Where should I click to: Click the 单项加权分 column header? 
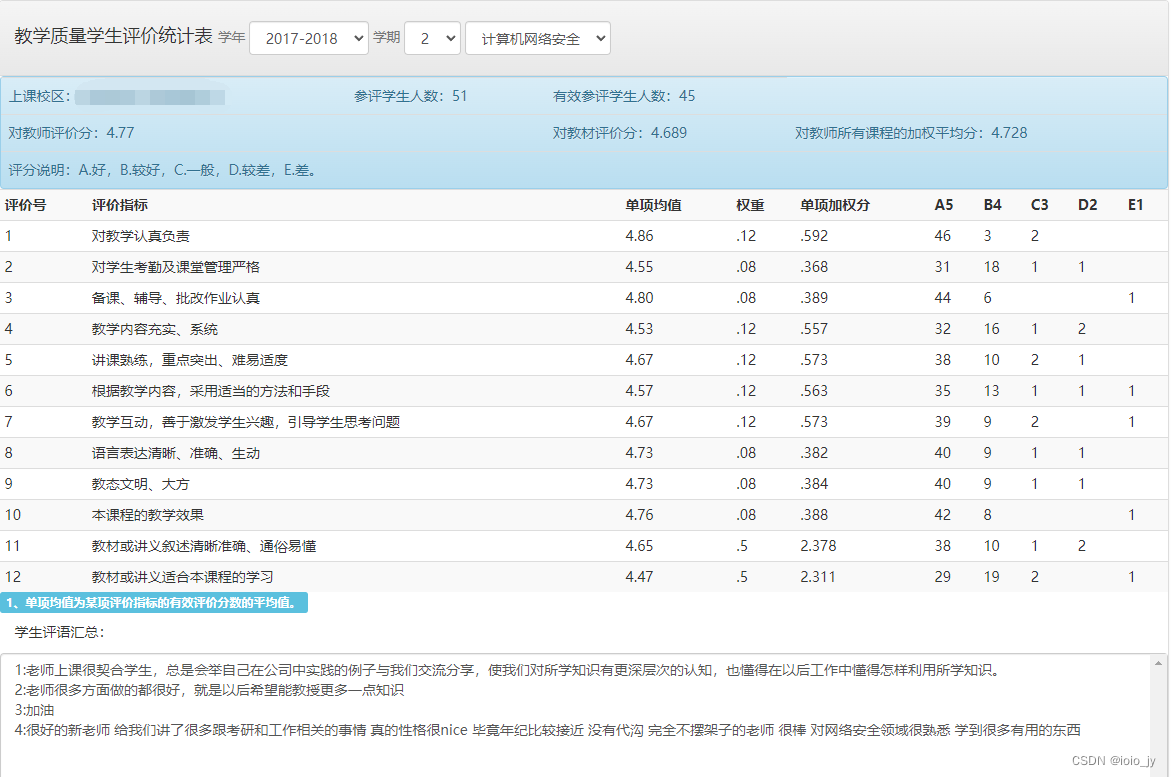click(x=835, y=205)
